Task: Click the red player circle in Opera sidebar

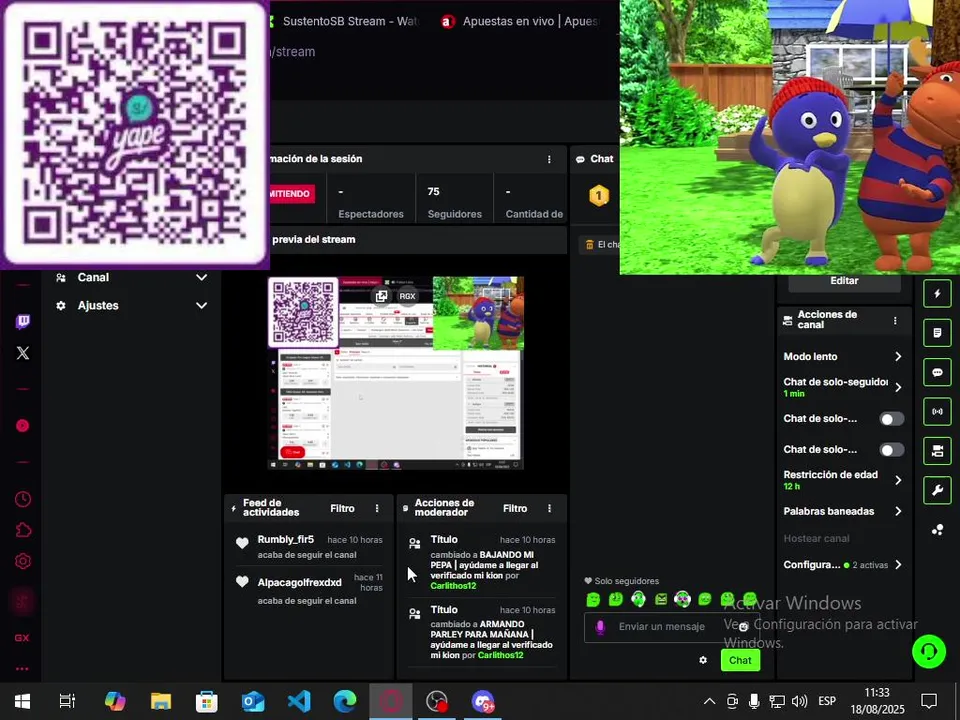Action: 23,426
